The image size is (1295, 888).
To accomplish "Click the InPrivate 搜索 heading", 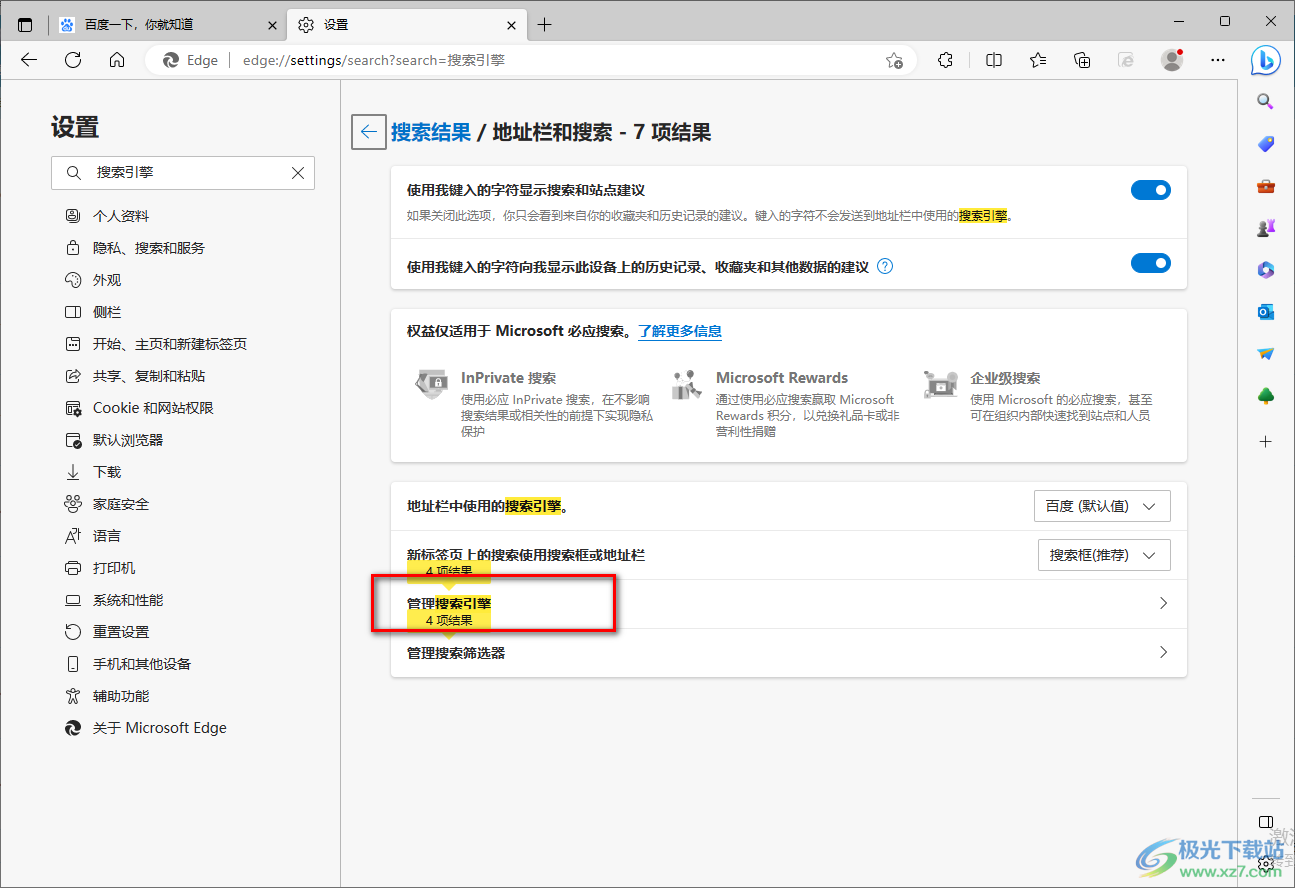I will [508, 378].
